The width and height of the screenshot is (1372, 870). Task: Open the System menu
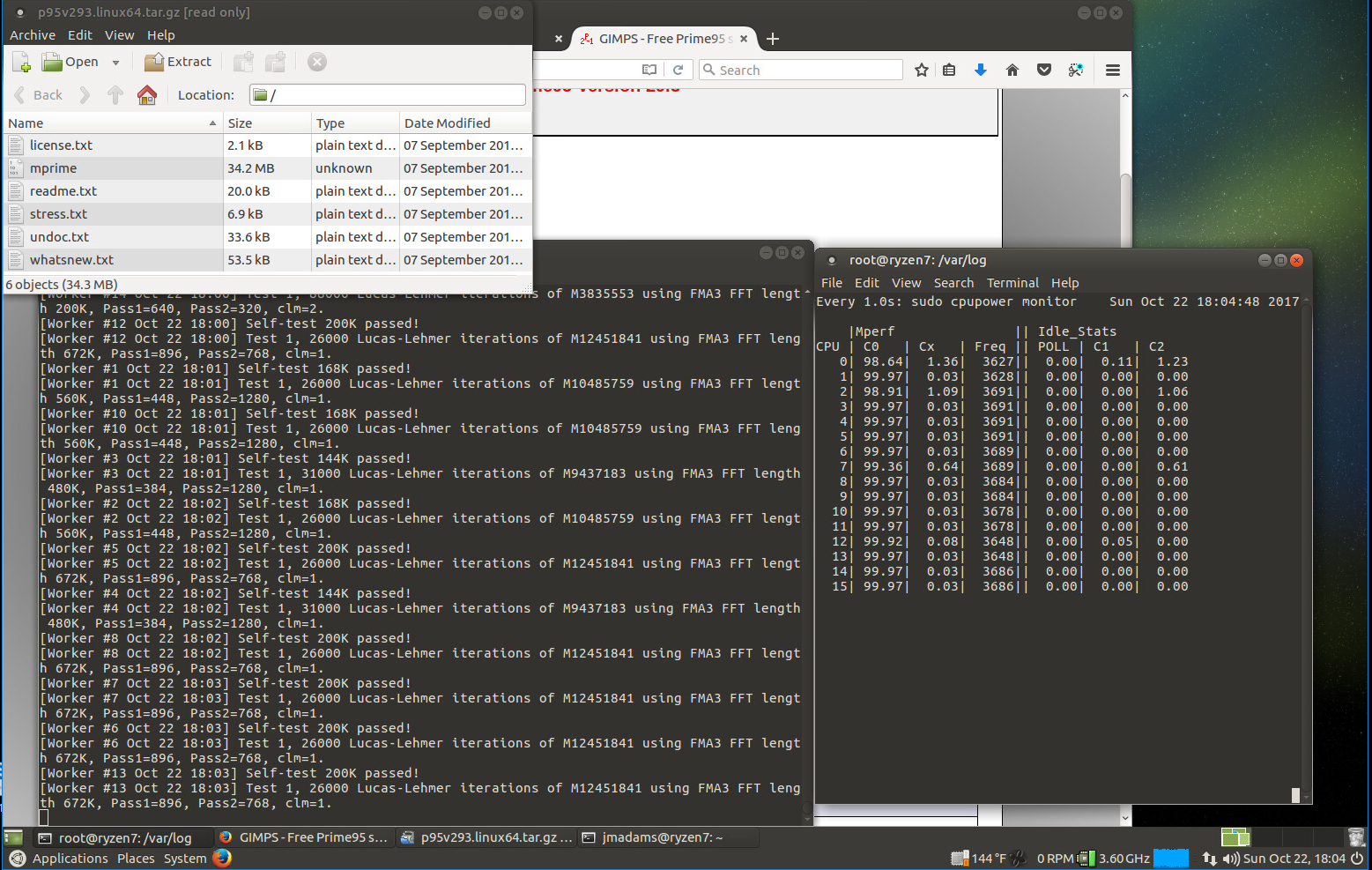(185, 859)
